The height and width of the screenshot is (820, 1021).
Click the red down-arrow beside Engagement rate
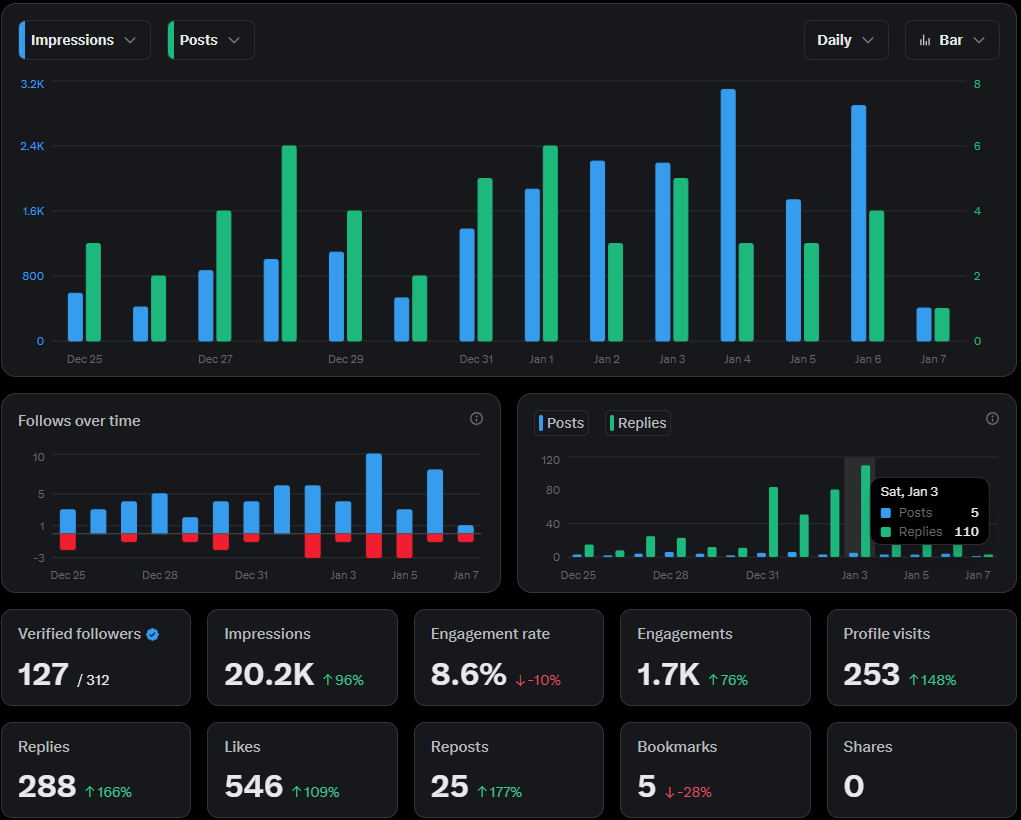(518, 680)
